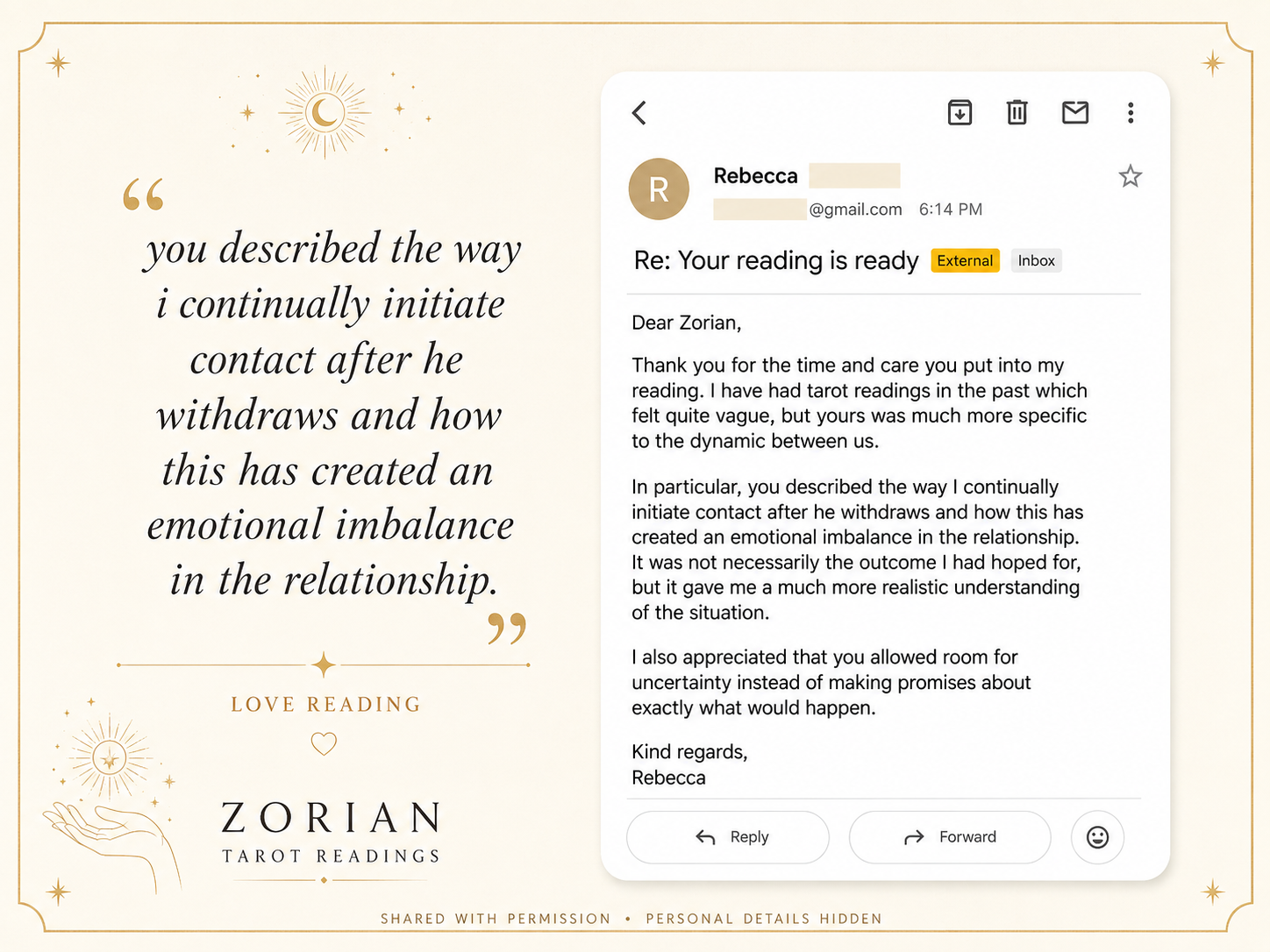
Task: Delete the email using the trash icon
Action: point(1017,112)
